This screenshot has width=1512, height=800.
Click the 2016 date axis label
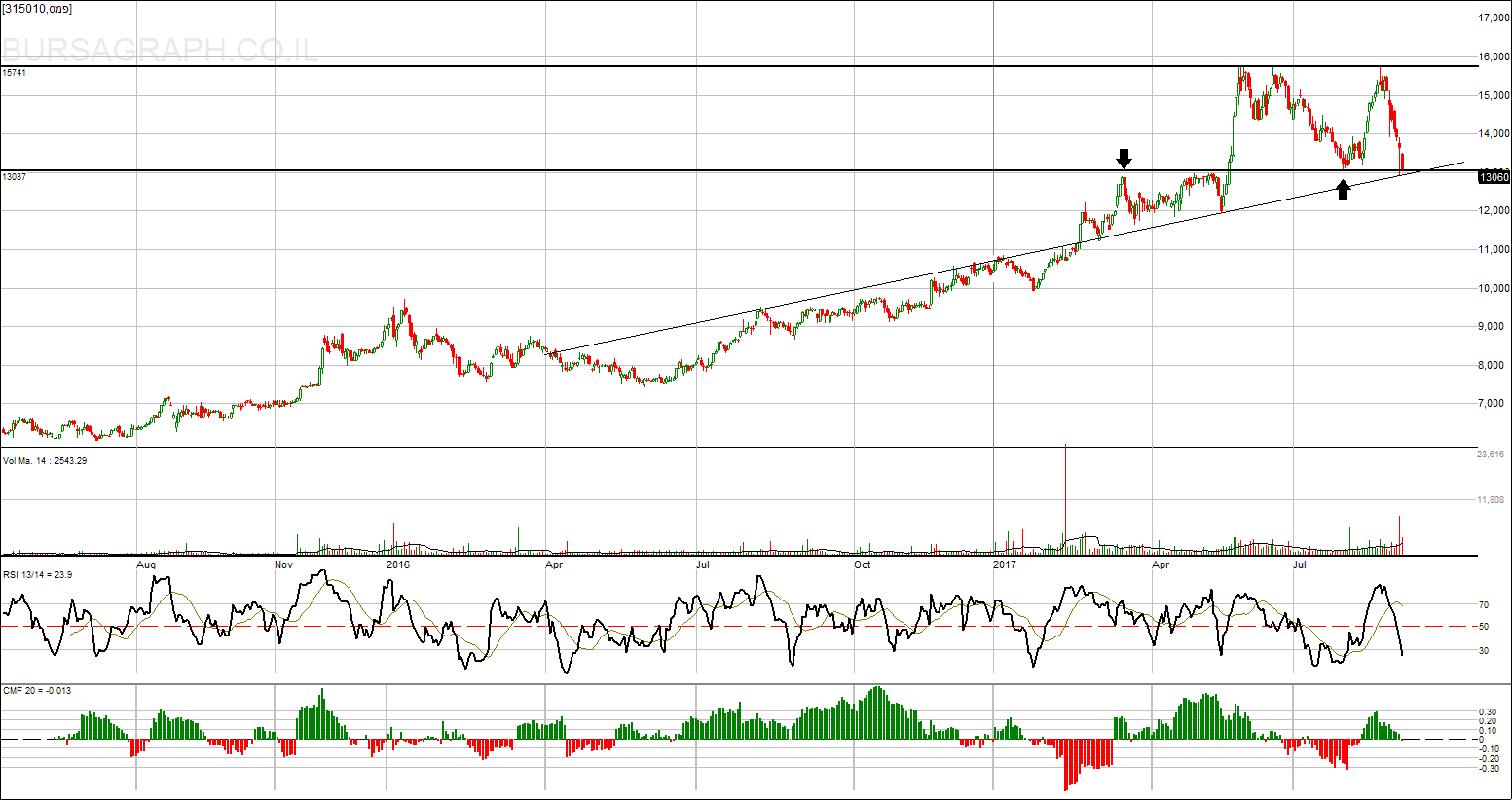click(x=398, y=564)
